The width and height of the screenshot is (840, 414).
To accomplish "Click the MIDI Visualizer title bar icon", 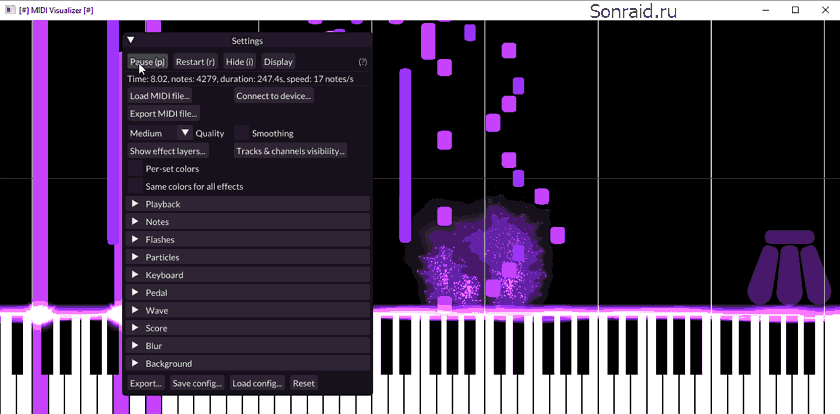I will 10,10.
